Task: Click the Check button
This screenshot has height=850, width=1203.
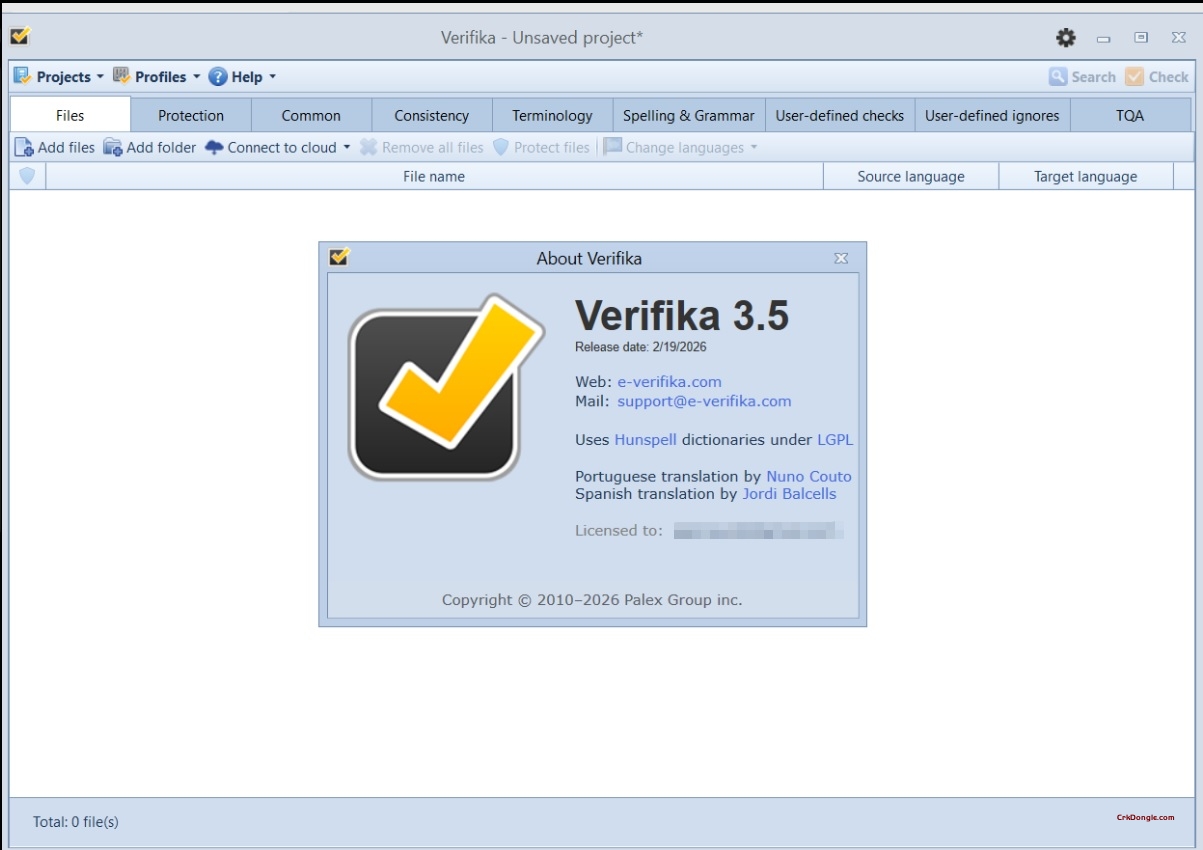Action: [1157, 76]
